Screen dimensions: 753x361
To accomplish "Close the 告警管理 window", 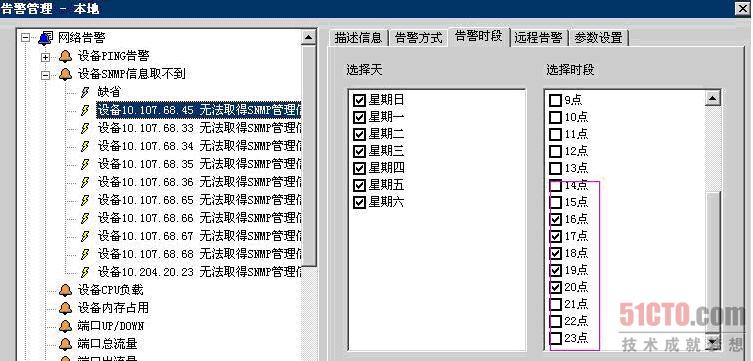I will [743, 8].
